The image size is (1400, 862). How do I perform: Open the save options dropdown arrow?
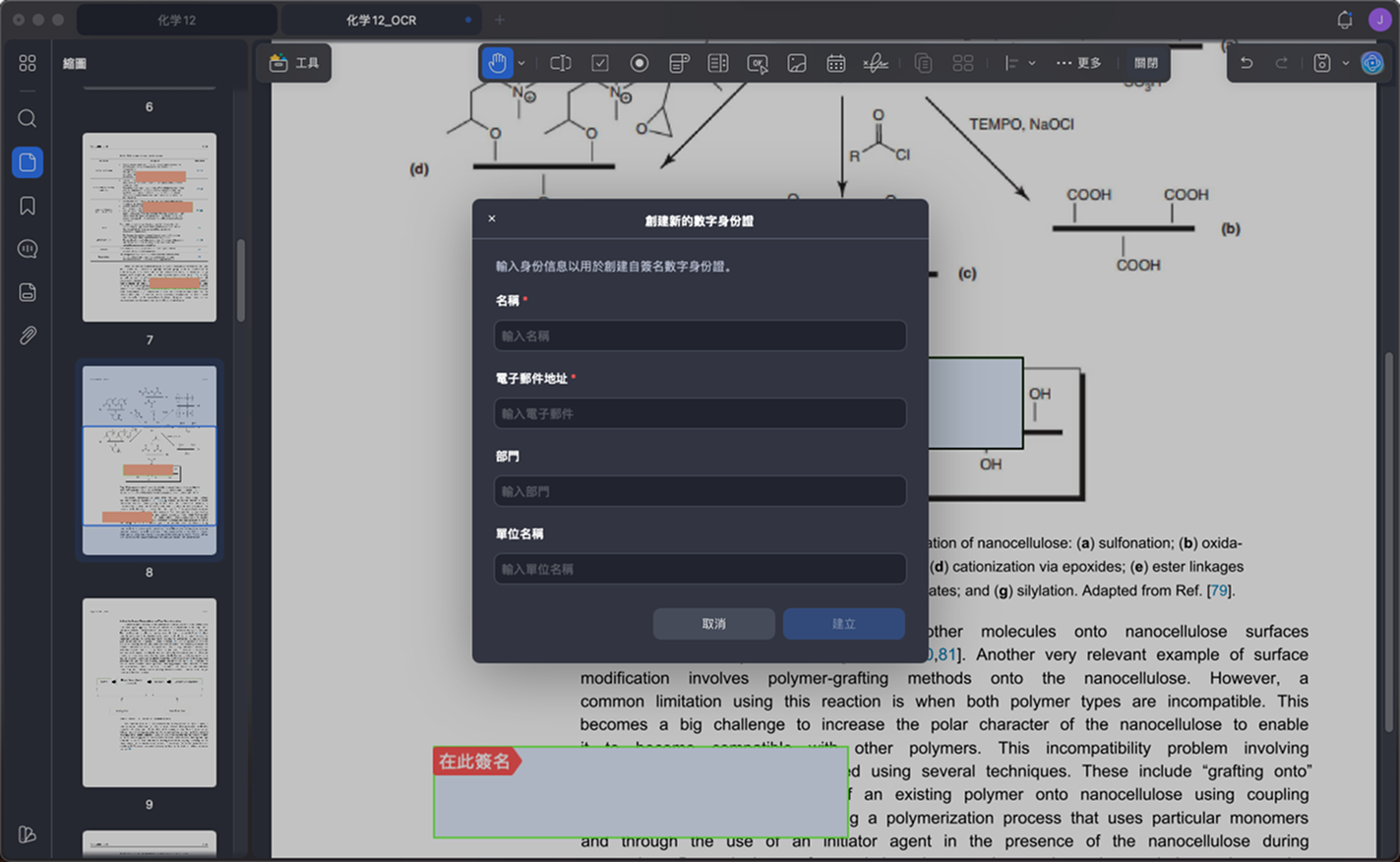click(1346, 63)
